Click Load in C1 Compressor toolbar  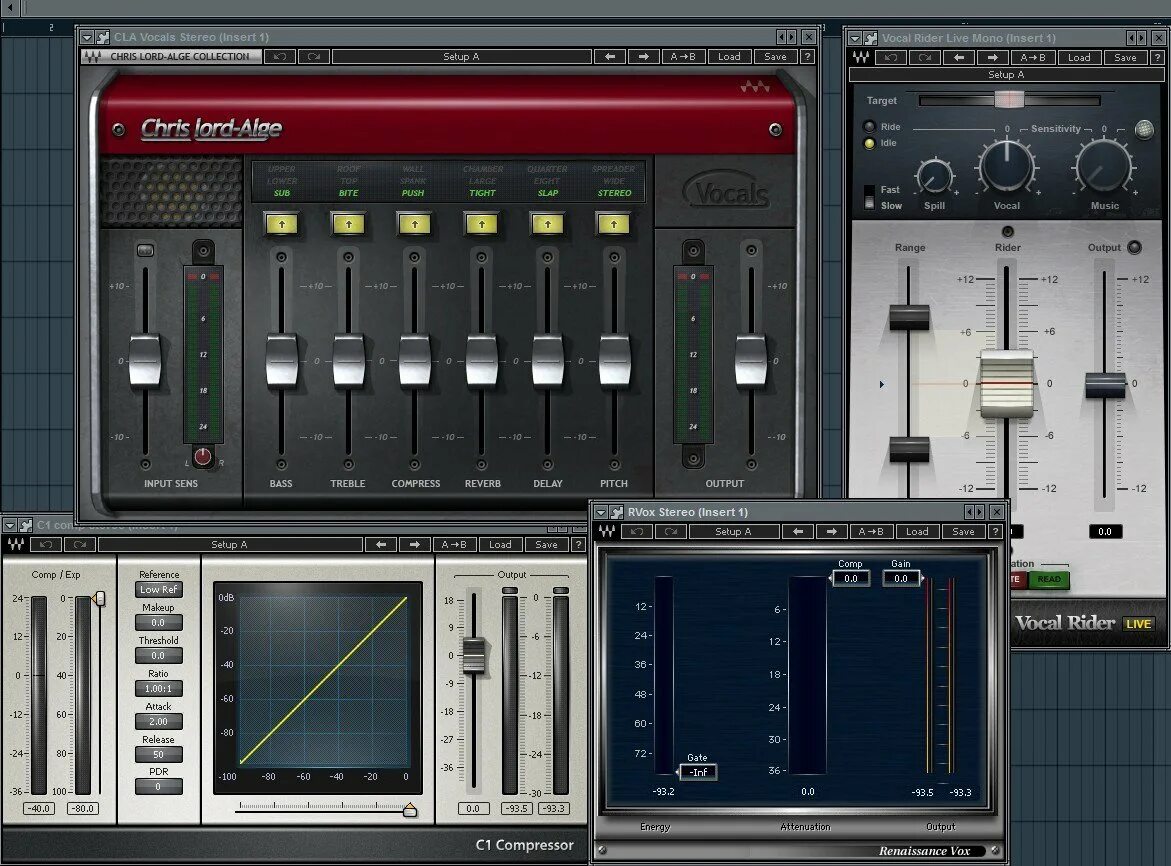click(500, 545)
